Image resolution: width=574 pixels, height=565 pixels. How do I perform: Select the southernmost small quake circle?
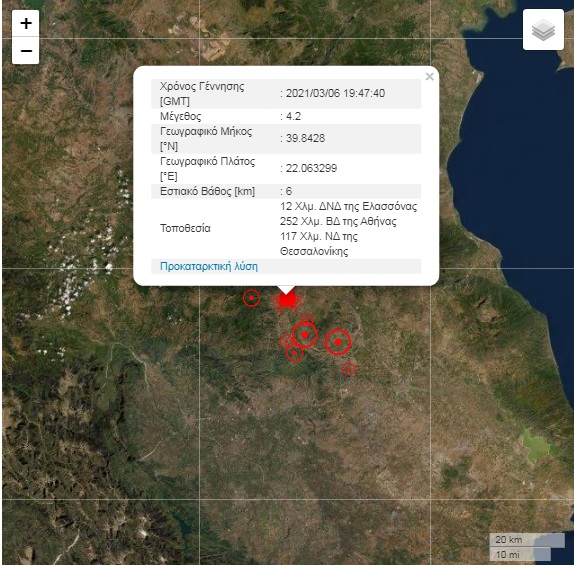(x=348, y=369)
